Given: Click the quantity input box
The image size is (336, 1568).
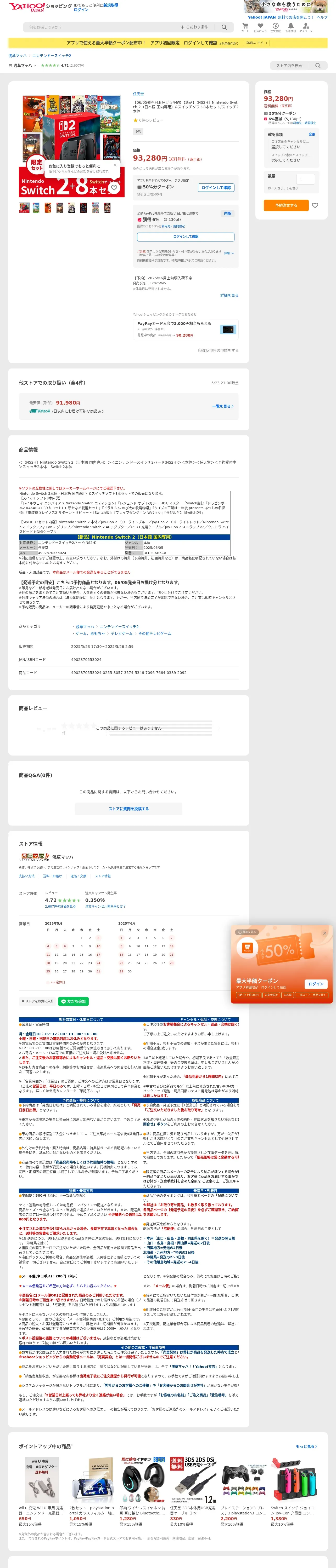Looking at the screenshot, I should 305,179.
